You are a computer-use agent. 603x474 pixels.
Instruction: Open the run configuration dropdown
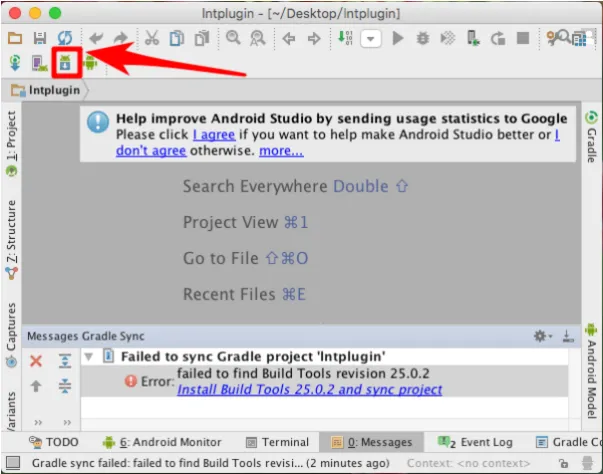[x=371, y=38]
